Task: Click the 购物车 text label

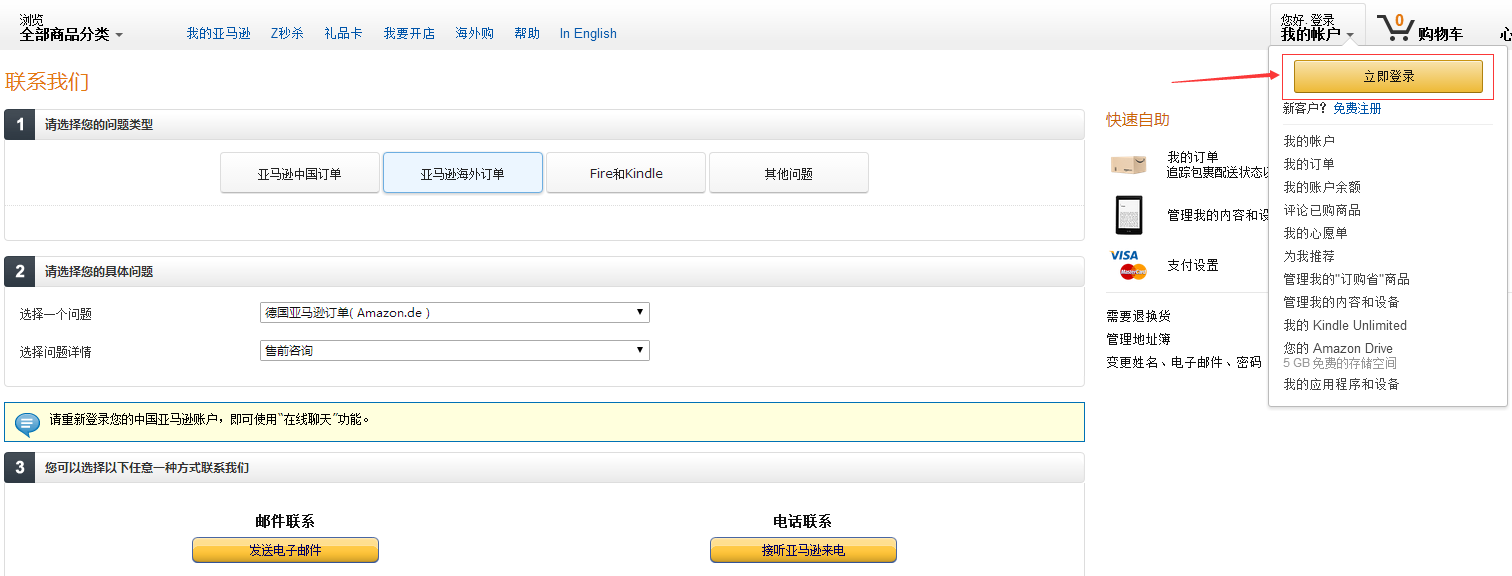Action: 1440,34
